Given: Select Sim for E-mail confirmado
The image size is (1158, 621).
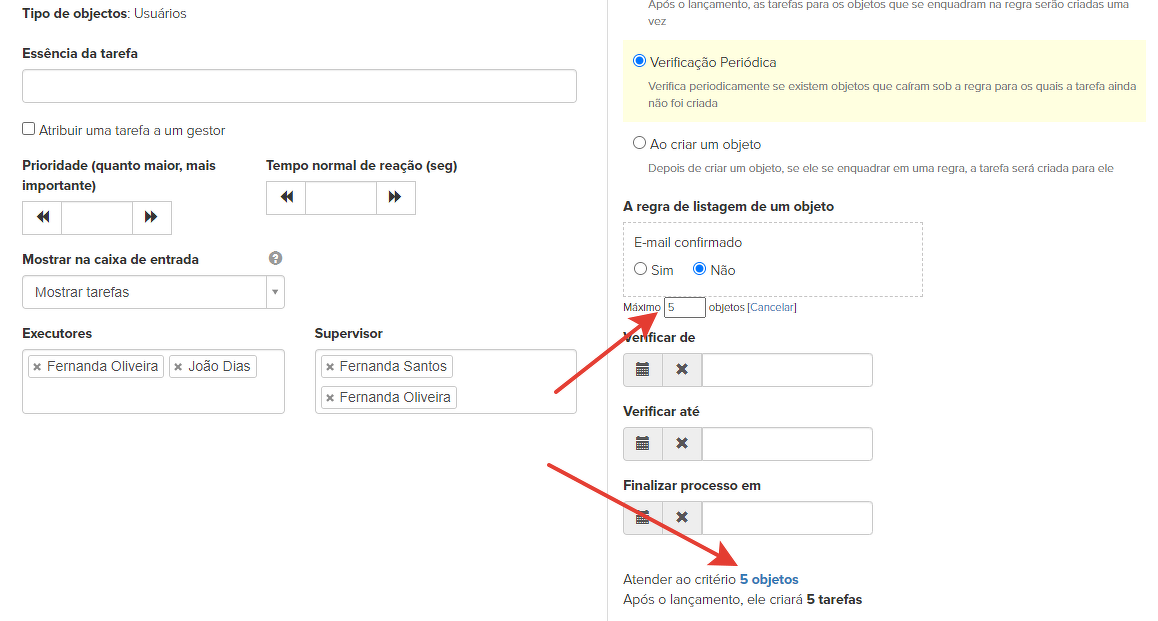Looking at the screenshot, I should click(641, 269).
